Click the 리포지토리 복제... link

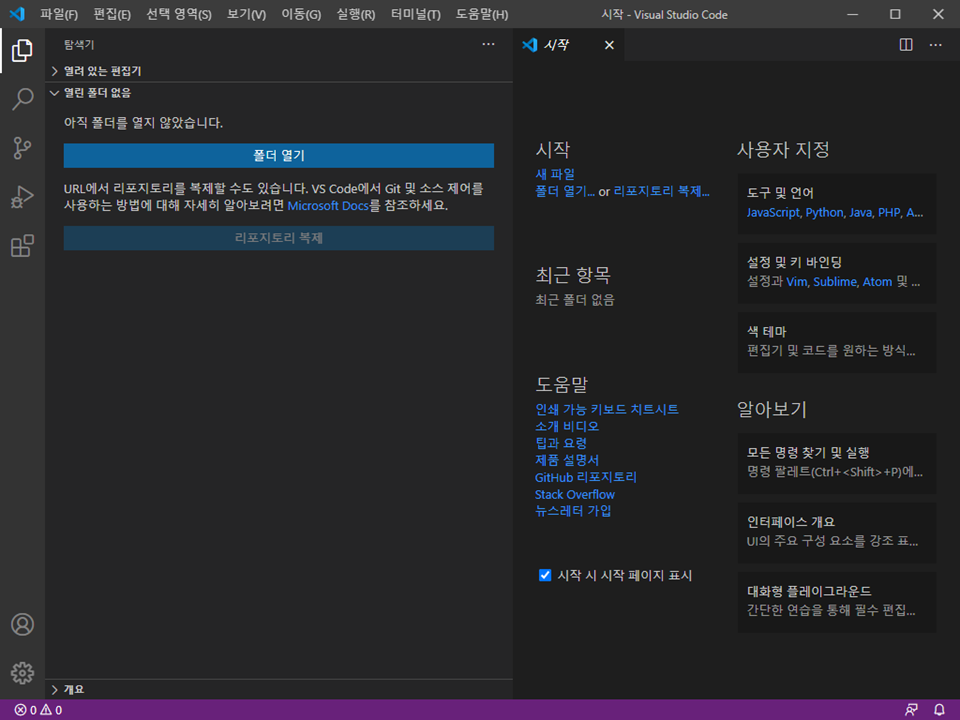point(661,192)
